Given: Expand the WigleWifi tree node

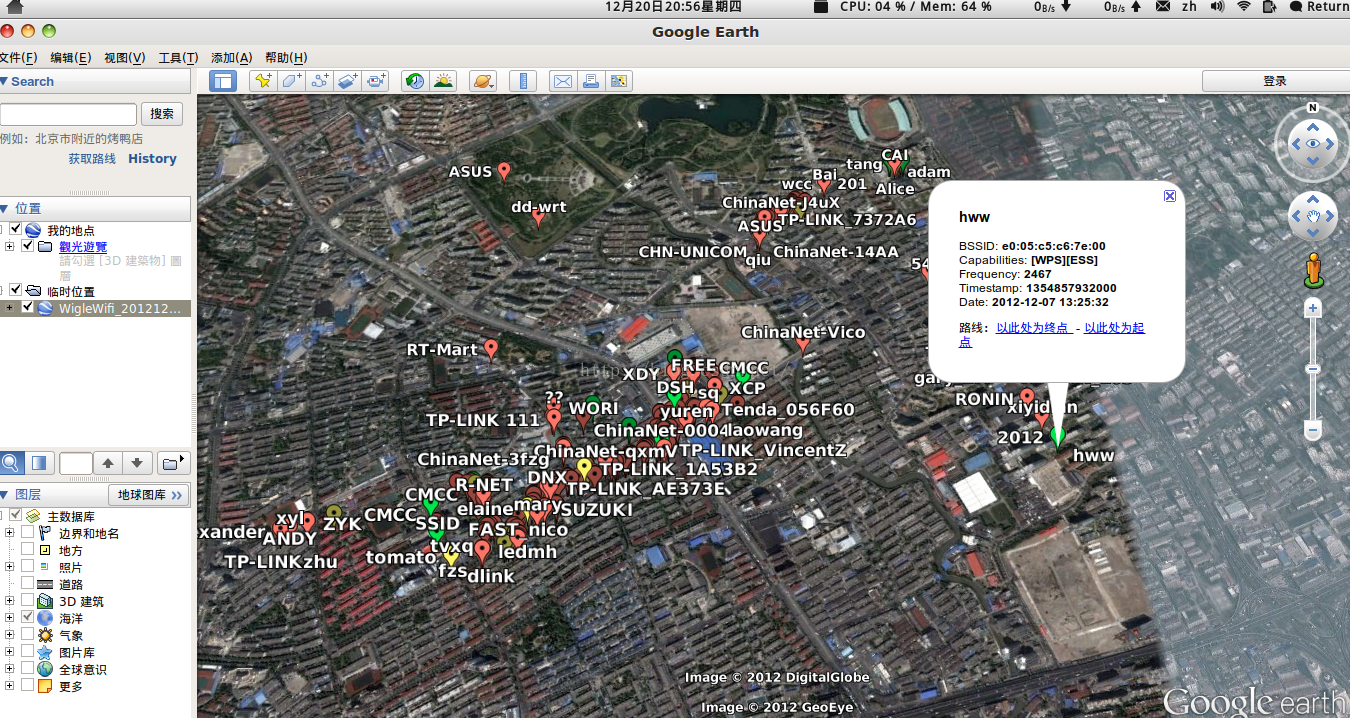Looking at the screenshot, I should [9, 308].
